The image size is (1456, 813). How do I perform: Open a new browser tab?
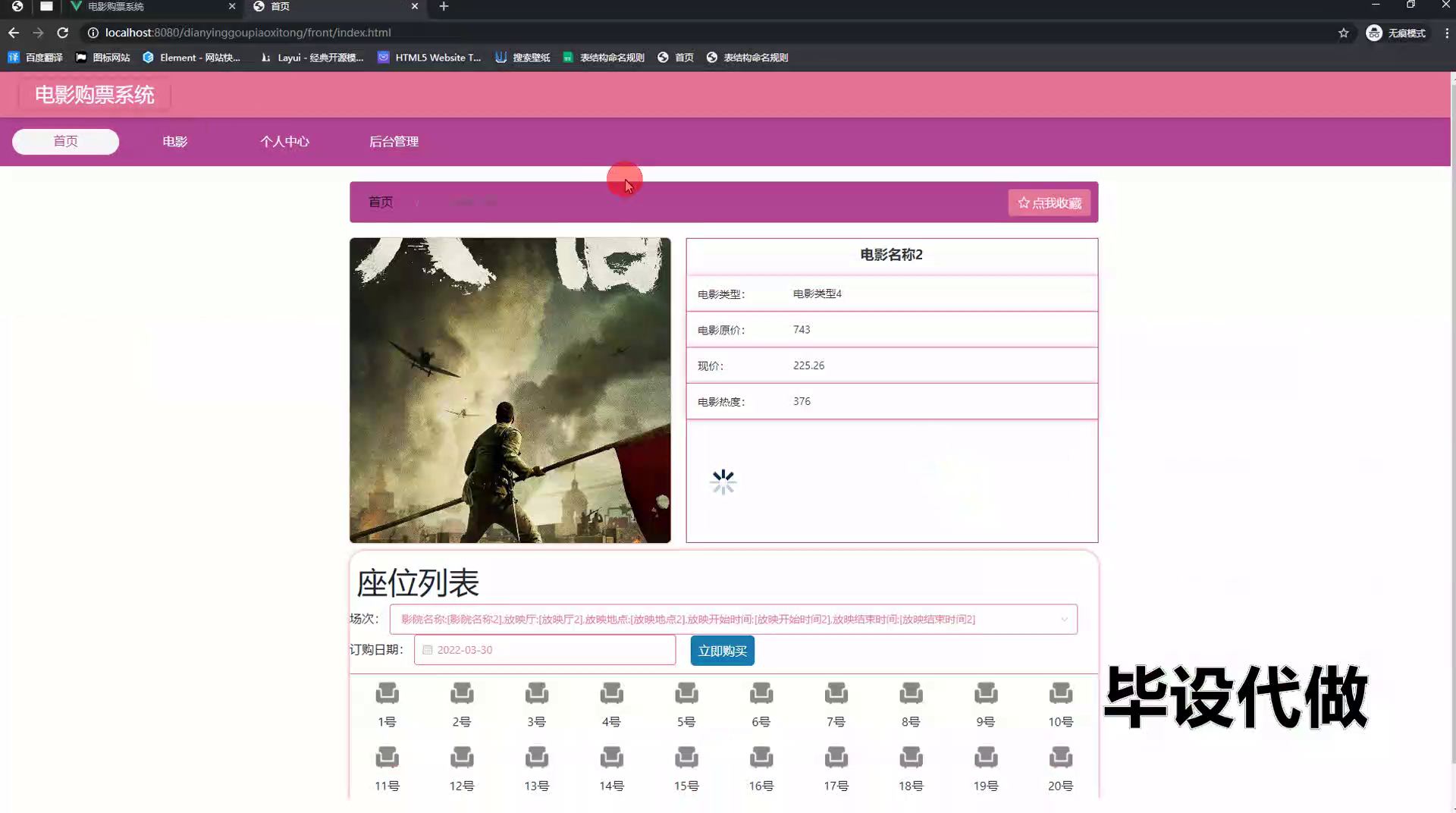point(444,7)
